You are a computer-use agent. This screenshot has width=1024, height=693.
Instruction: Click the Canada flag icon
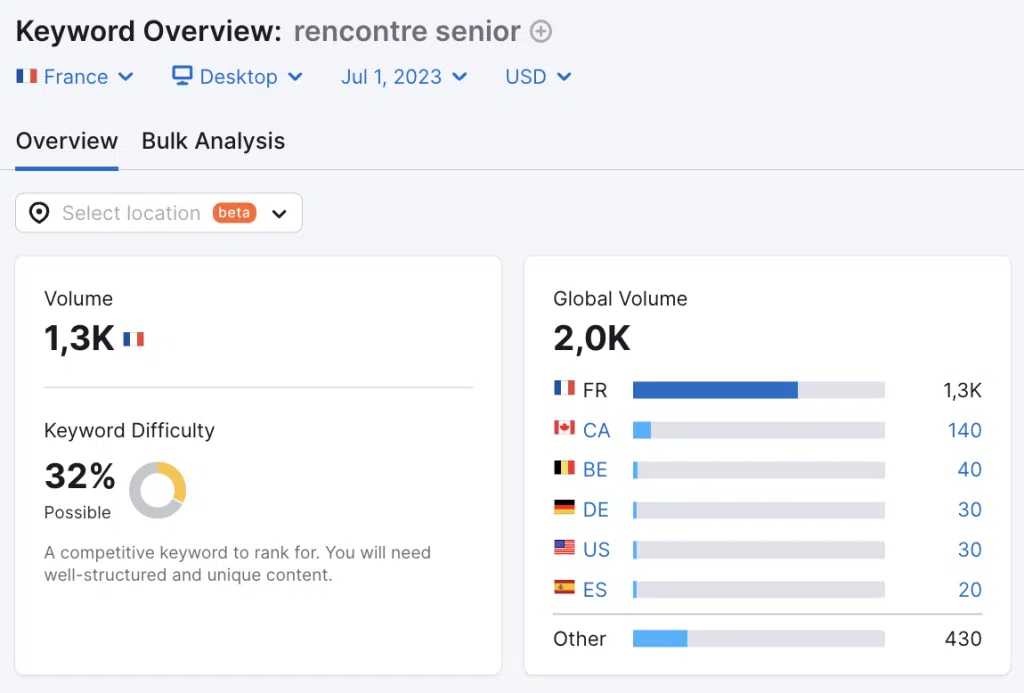[564, 428]
